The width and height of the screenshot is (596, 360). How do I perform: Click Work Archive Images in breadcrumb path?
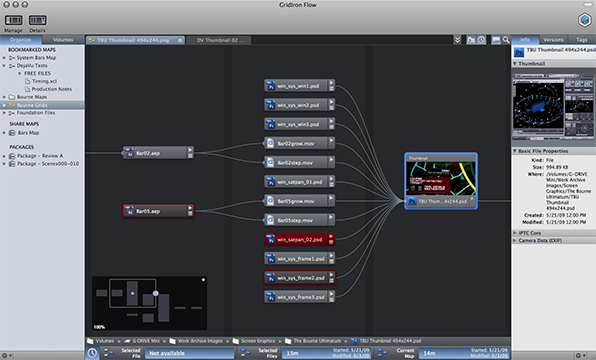tap(200, 341)
